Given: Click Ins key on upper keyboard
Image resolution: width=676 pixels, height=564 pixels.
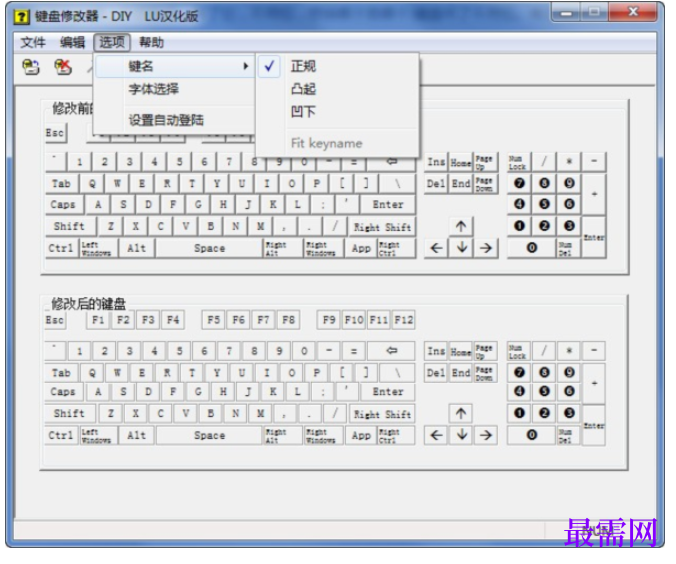Looking at the screenshot, I should click(x=436, y=162).
